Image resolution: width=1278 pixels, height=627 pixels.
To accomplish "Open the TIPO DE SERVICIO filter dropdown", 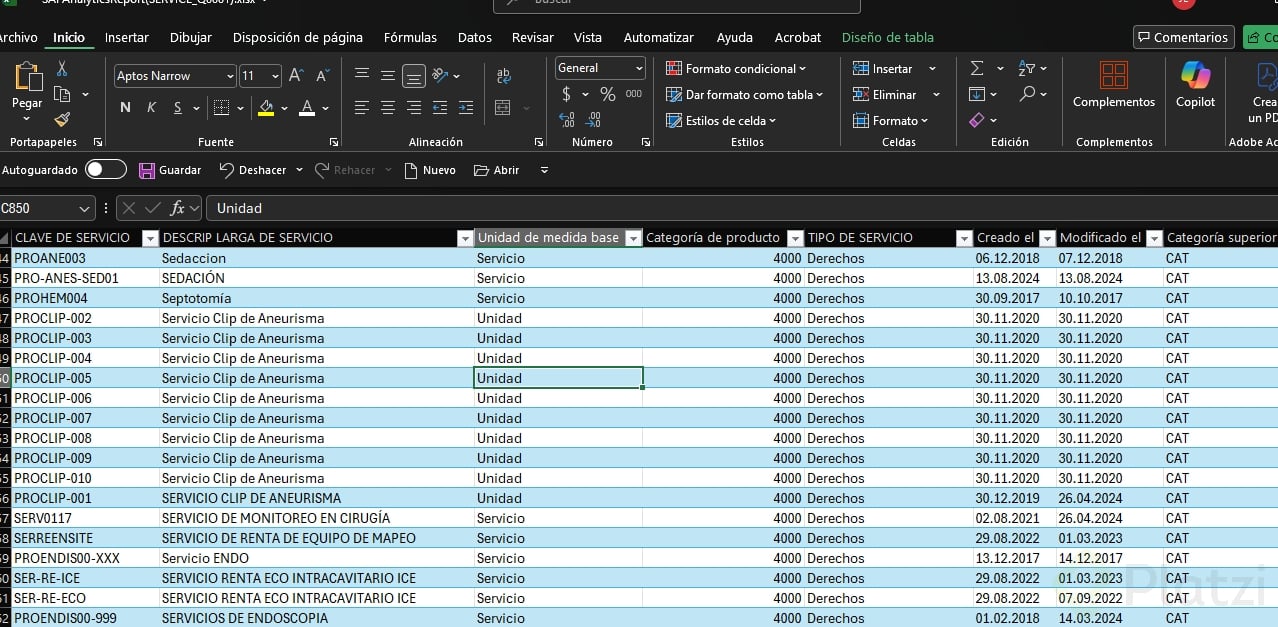I will [x=964, y=238].
